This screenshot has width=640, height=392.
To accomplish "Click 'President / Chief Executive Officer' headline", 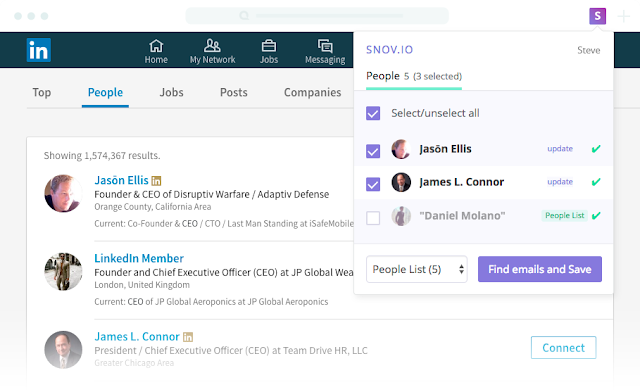I will pyautogui.click(x=231, y=350).
